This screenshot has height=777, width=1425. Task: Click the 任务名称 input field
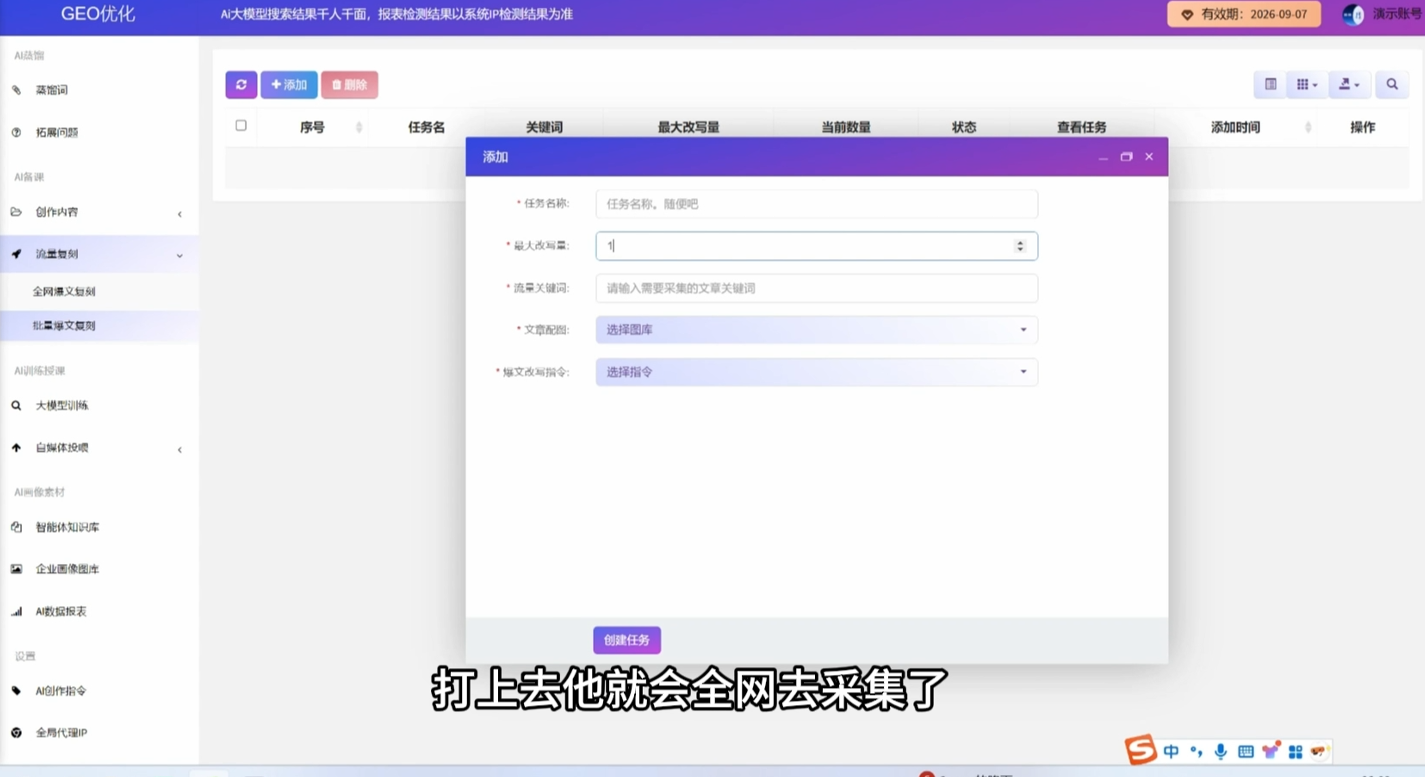(816, 204)
